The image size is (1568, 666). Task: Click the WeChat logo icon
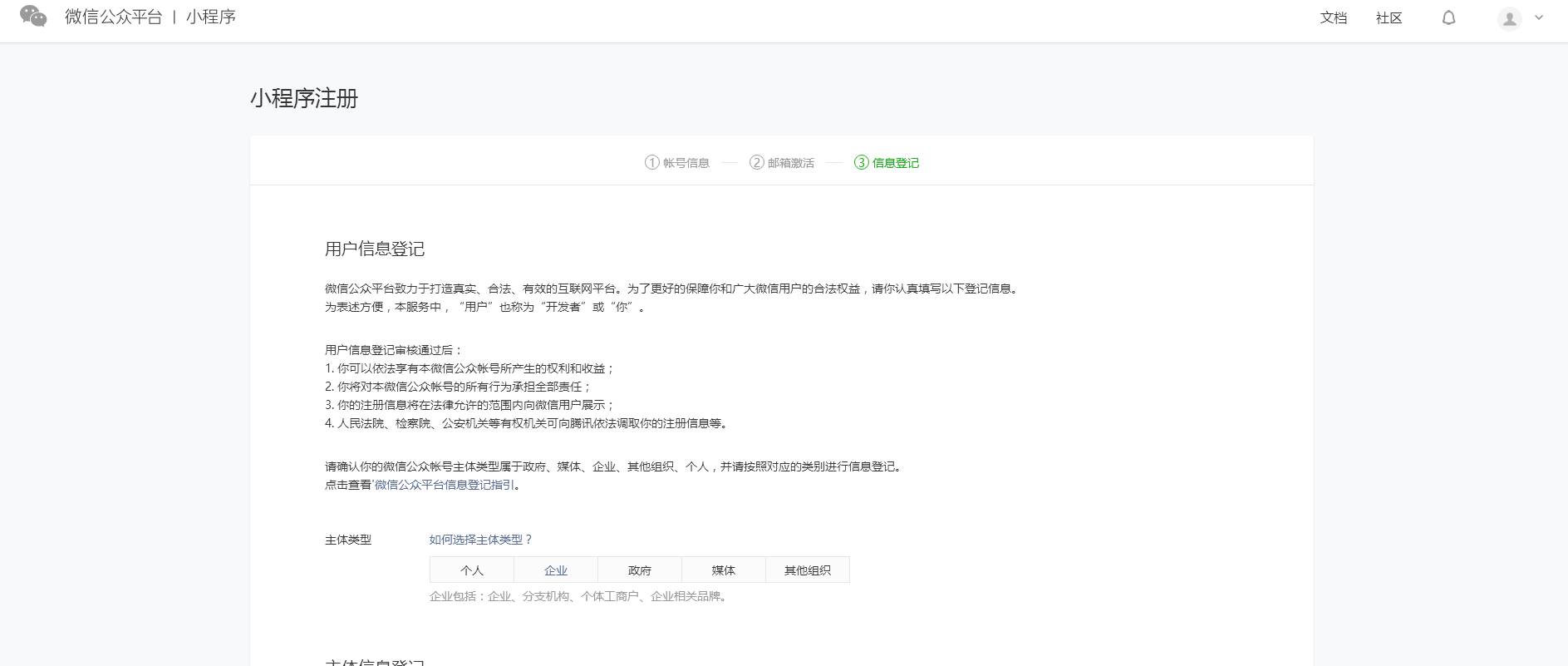coord(33,17)
